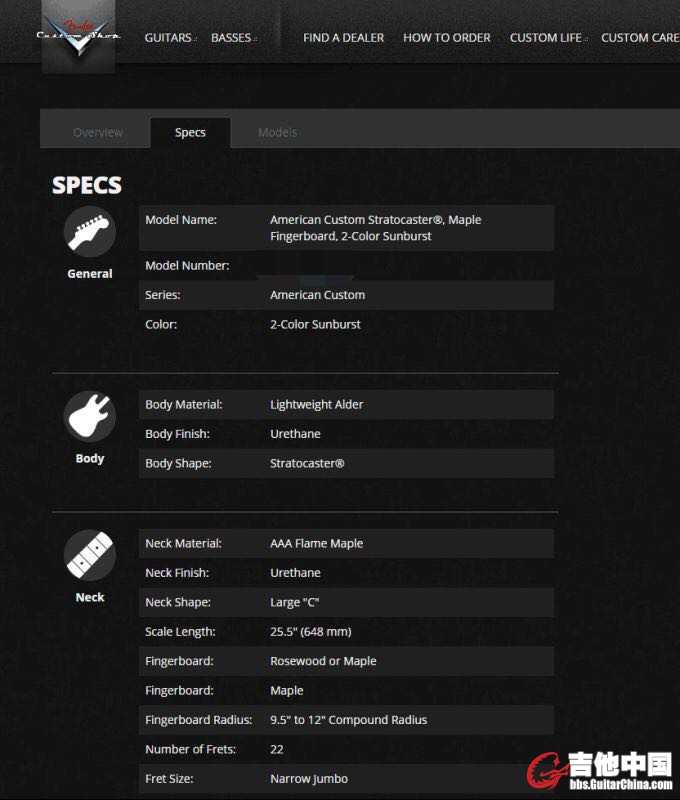Open the Guitars dropdown menu
Image resolution: width=680 pixels, height=800 pixels.
point(169,38)
